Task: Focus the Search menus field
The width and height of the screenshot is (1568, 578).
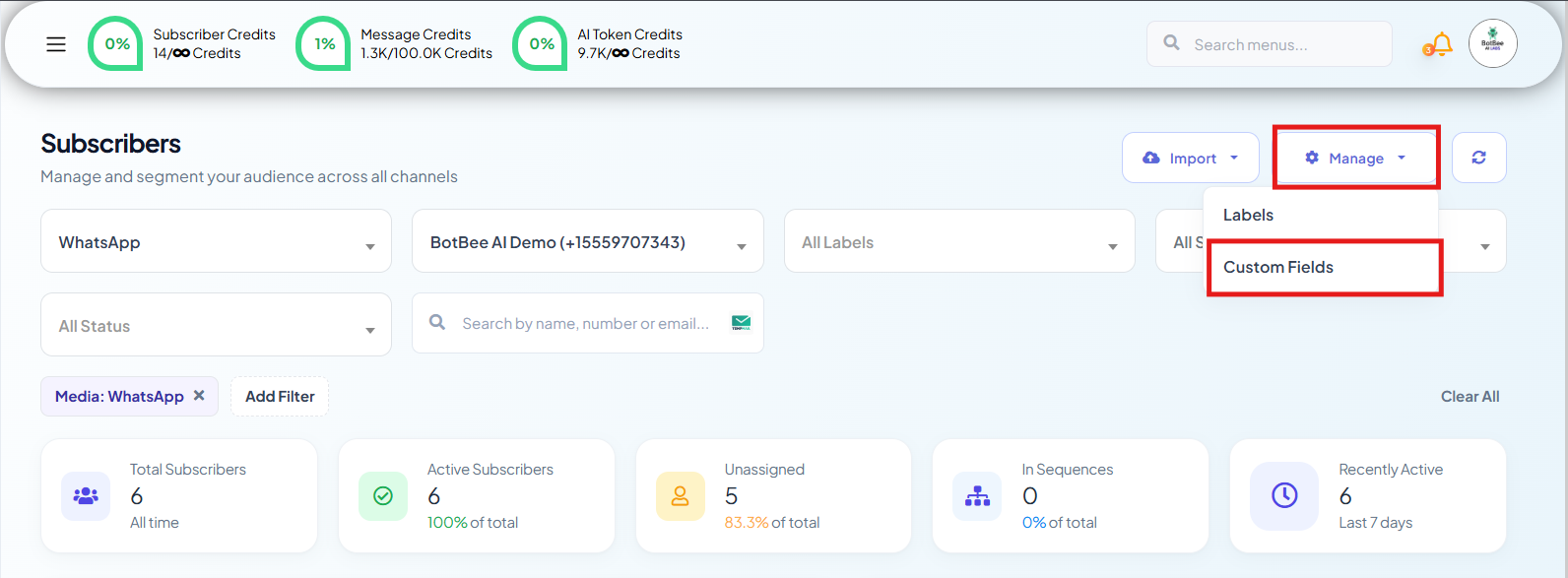Action: pos(1269,44)
